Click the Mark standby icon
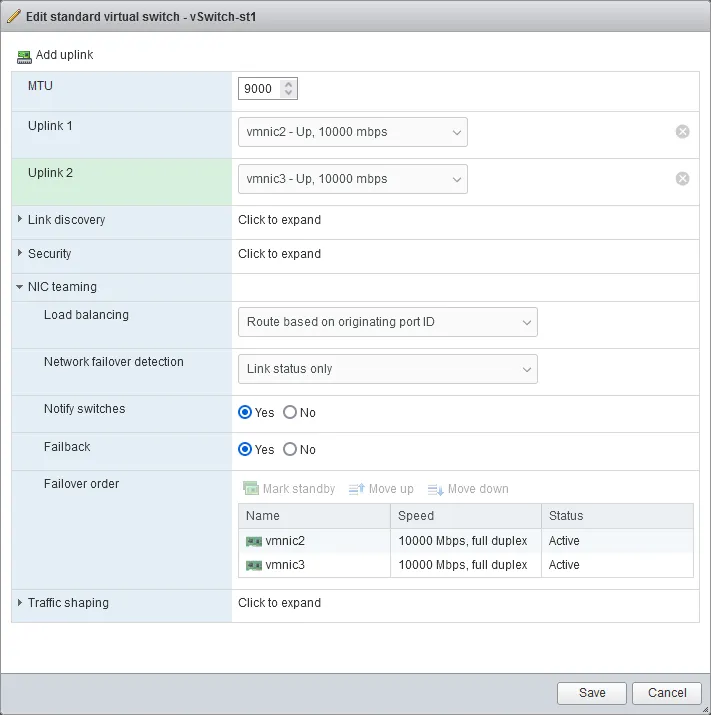711x715 pixels. point(251,489)
